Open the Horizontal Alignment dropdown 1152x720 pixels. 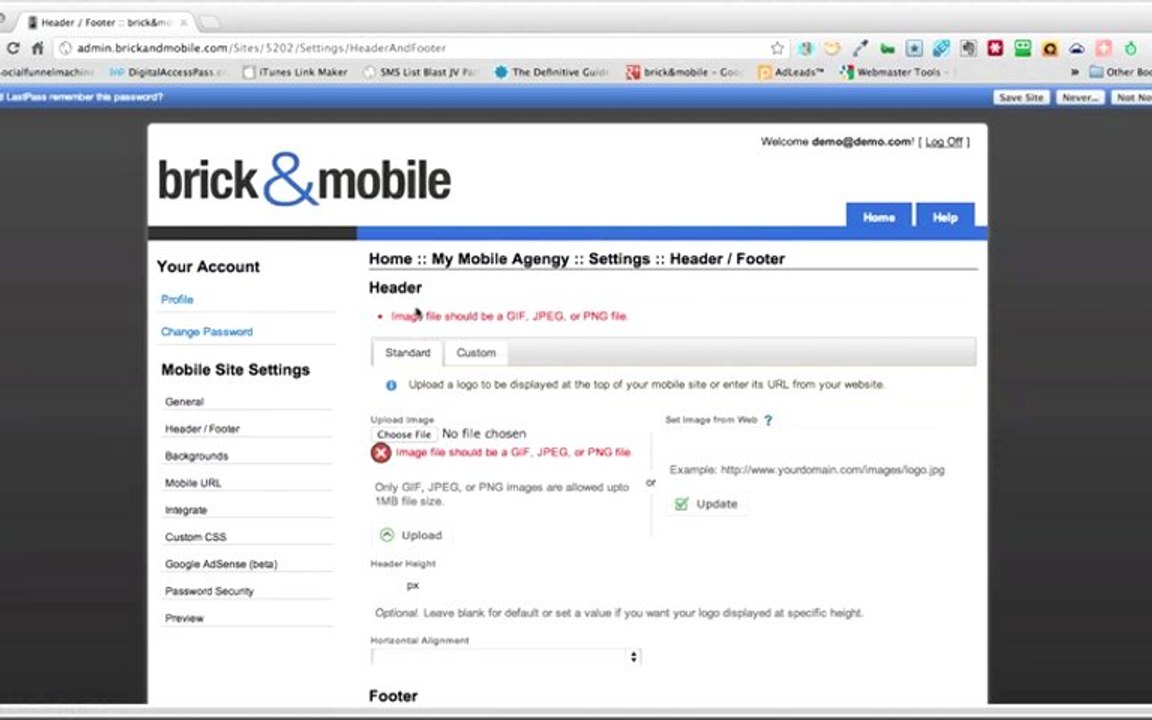coord(506,657)
